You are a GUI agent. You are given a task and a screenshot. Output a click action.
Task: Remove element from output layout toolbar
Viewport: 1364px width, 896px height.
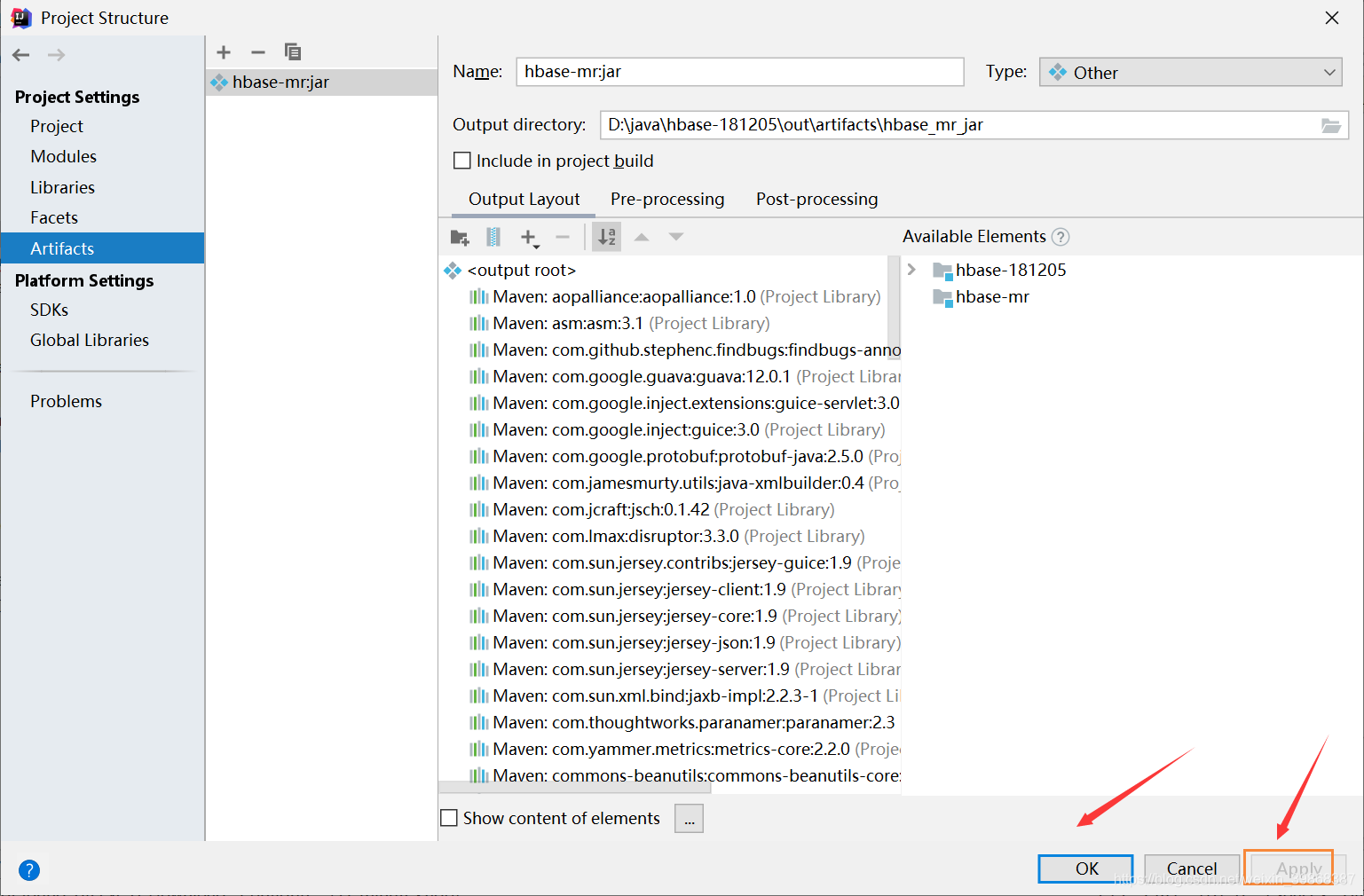563,237
